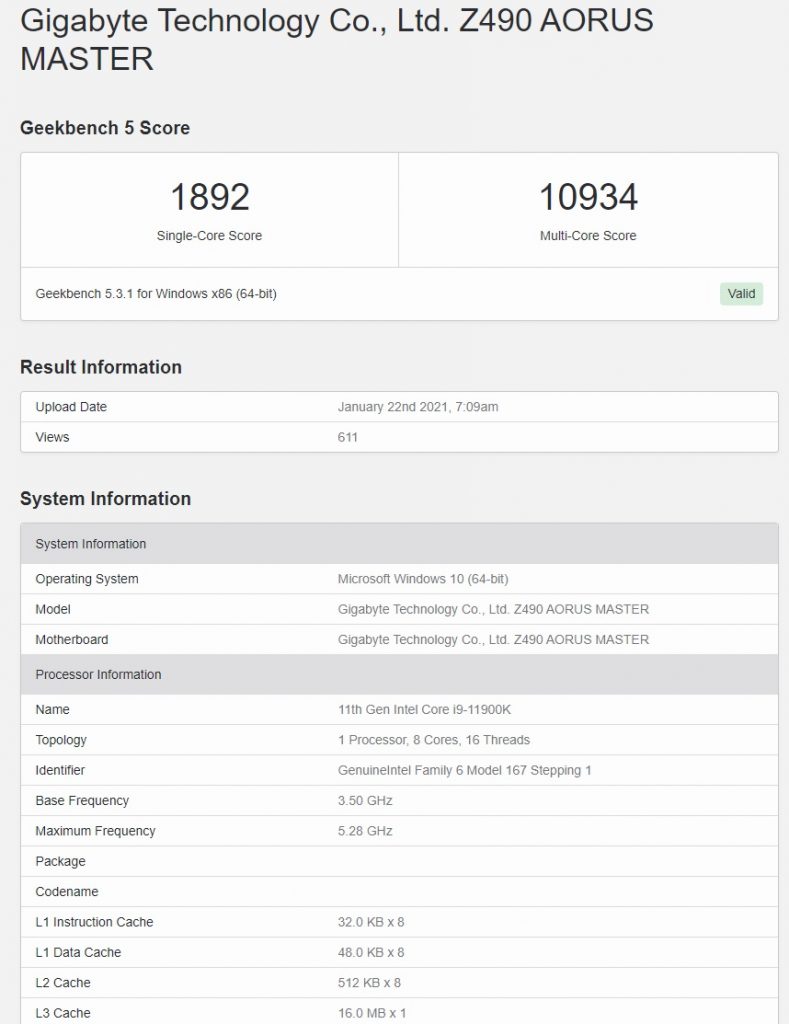Select the 611 views value

coord(347,438)
